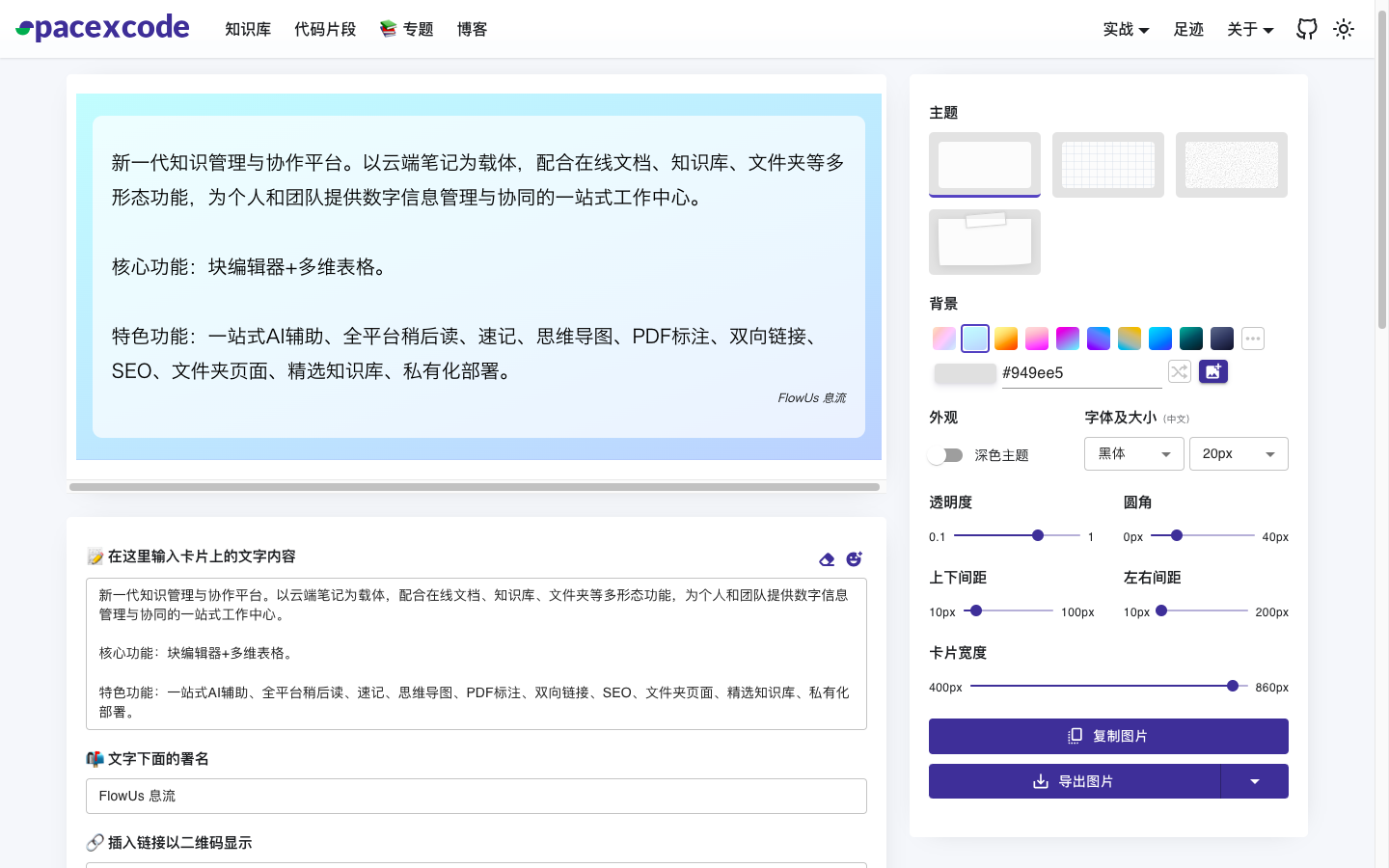Open the project's GitHub page icon

point(1307,29)
